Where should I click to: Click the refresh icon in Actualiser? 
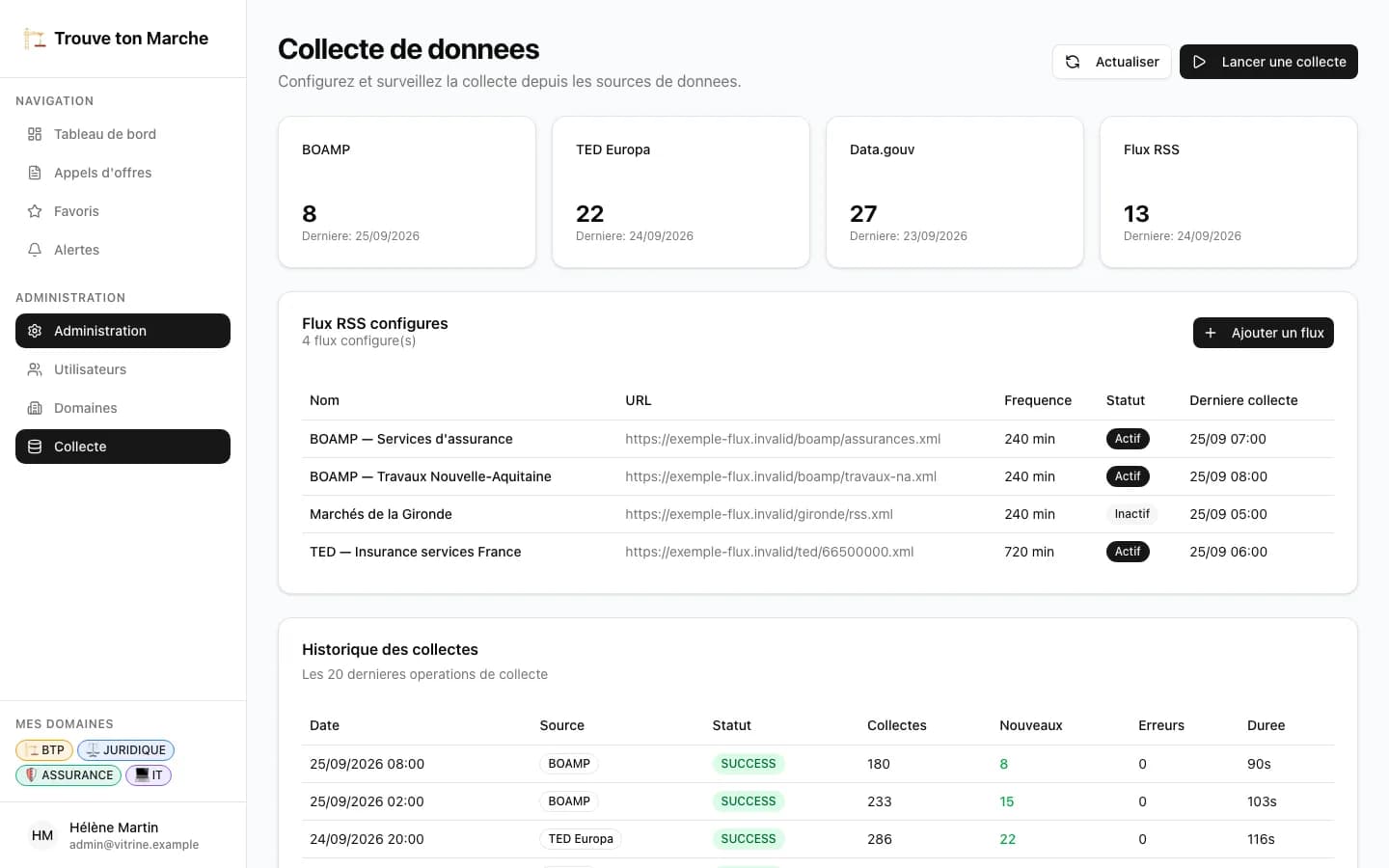(1073, 62)
